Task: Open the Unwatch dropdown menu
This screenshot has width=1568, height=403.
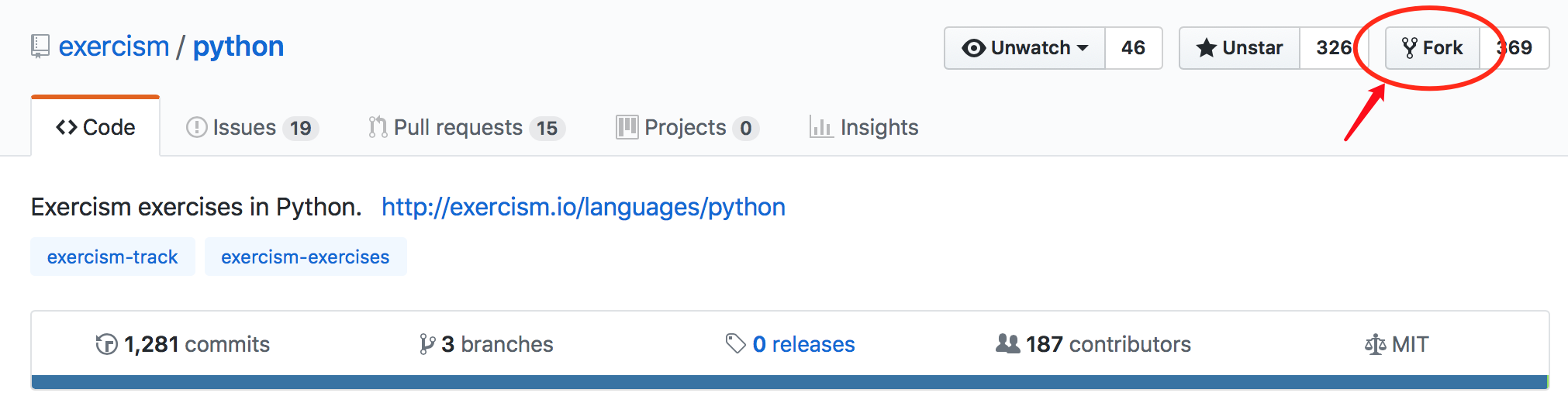Action: point(1024,48)
